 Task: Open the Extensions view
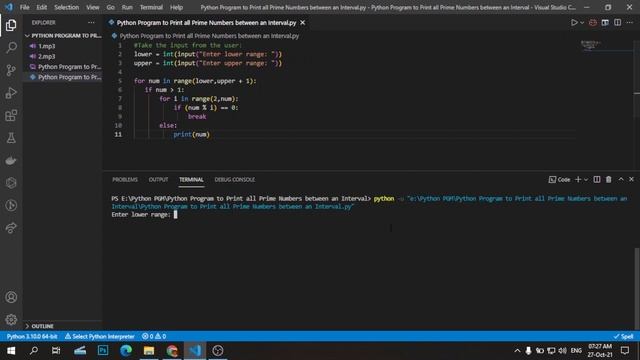[11, 116]
